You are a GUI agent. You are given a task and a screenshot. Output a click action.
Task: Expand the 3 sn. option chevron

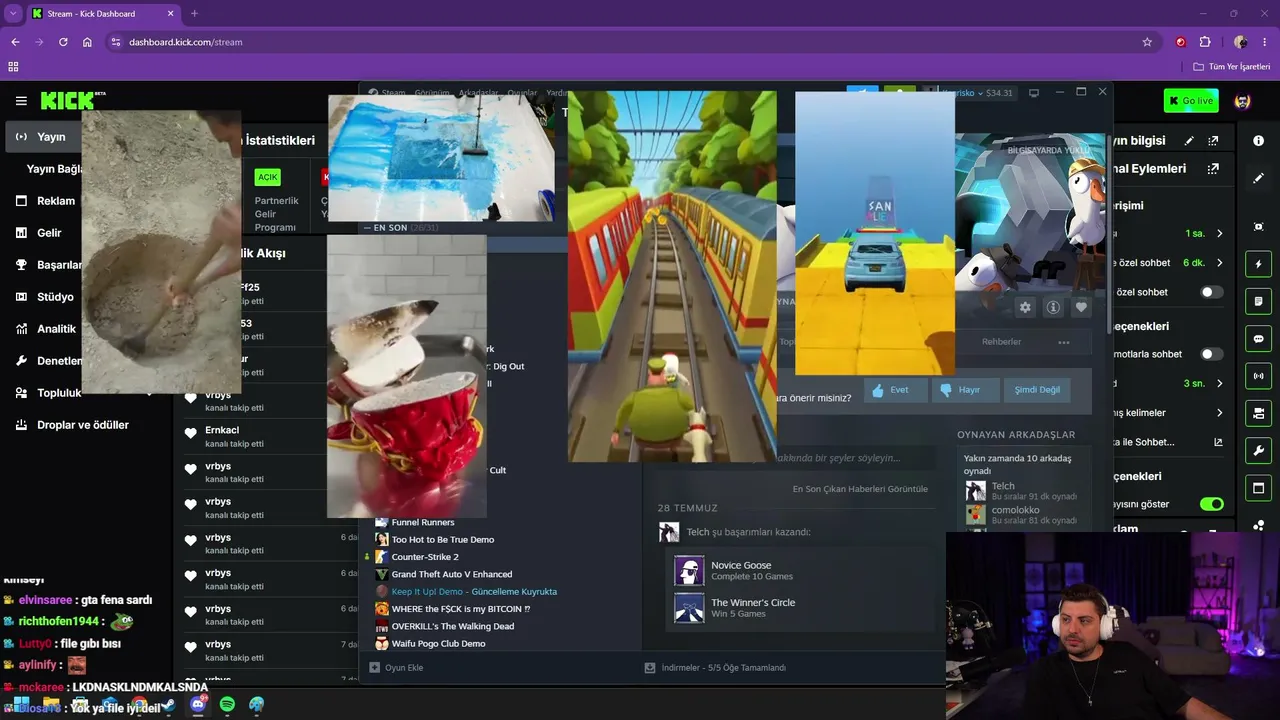(1219, 383)
